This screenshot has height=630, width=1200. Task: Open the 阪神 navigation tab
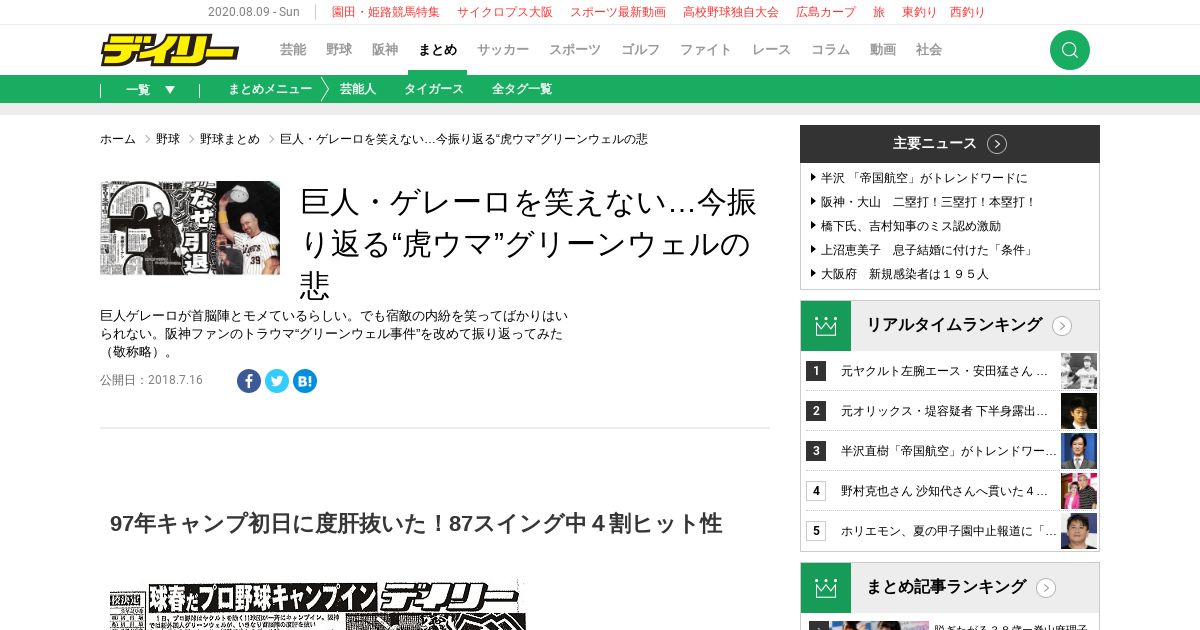point(385,50)
